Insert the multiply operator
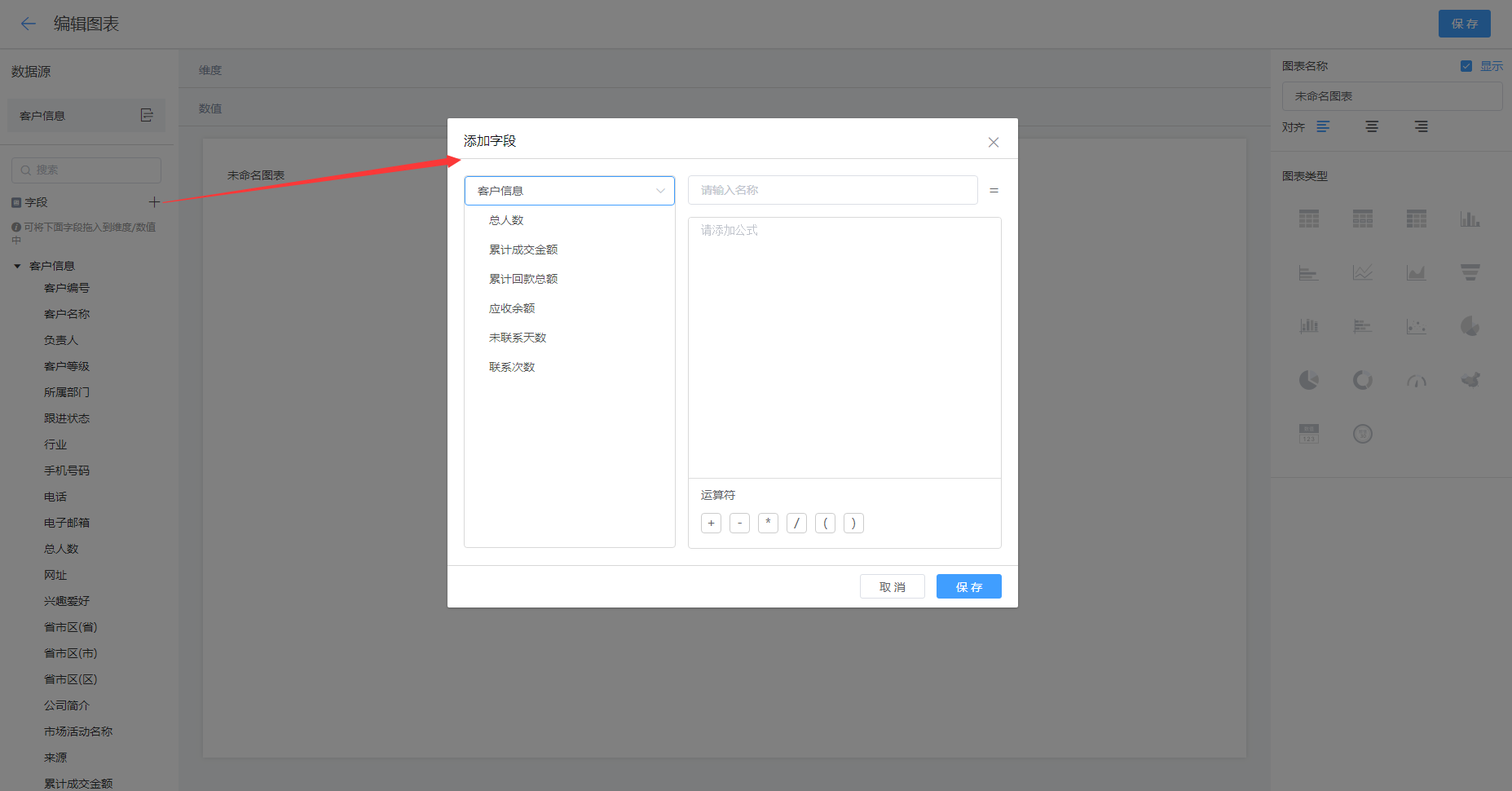1512x791 pixels. pyautogui.click(x=768, y=523)
